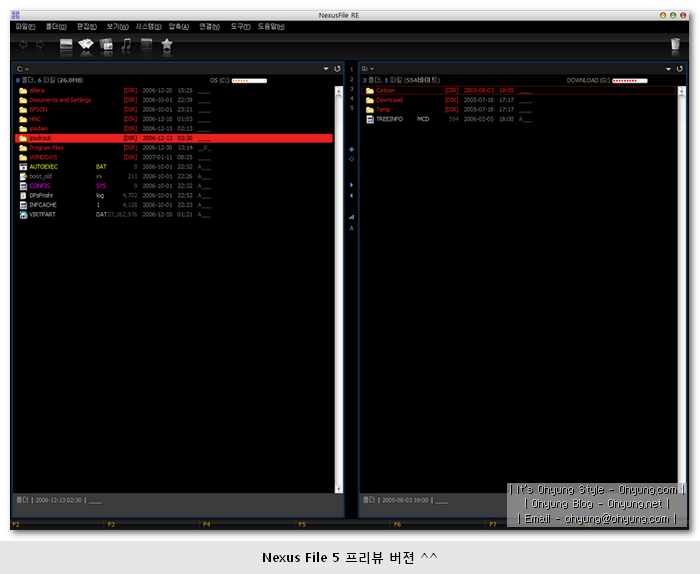Select the DownLoad folder icon

(x=370, y=100)
